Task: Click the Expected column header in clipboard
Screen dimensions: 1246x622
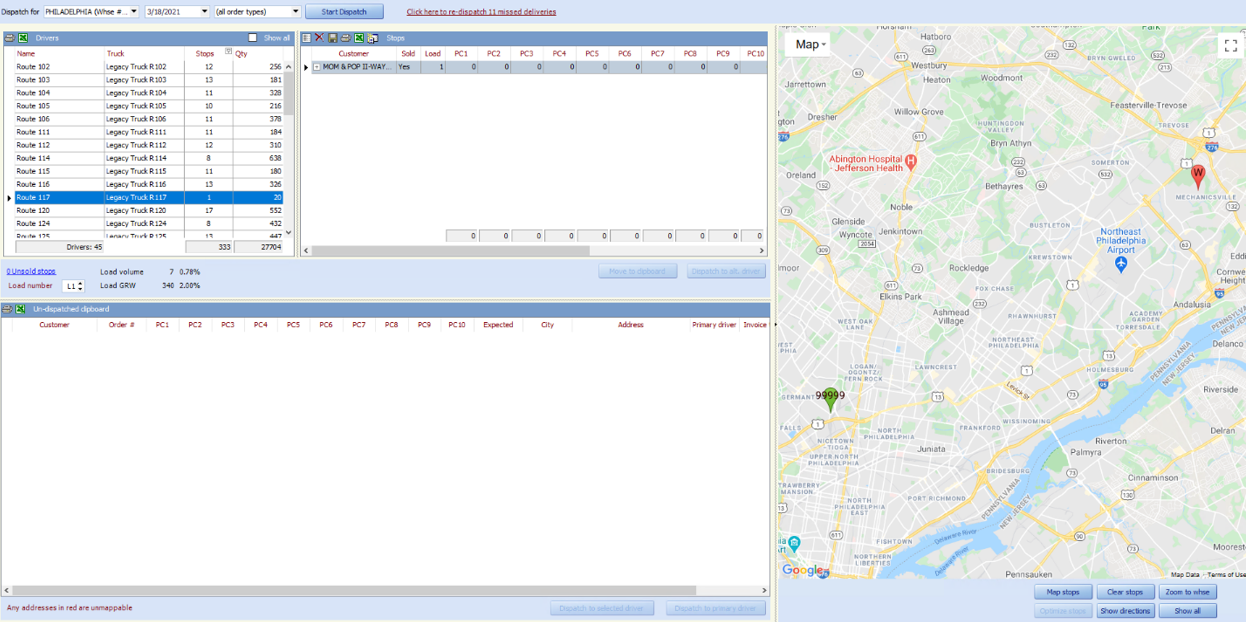Action: point(498,325)
